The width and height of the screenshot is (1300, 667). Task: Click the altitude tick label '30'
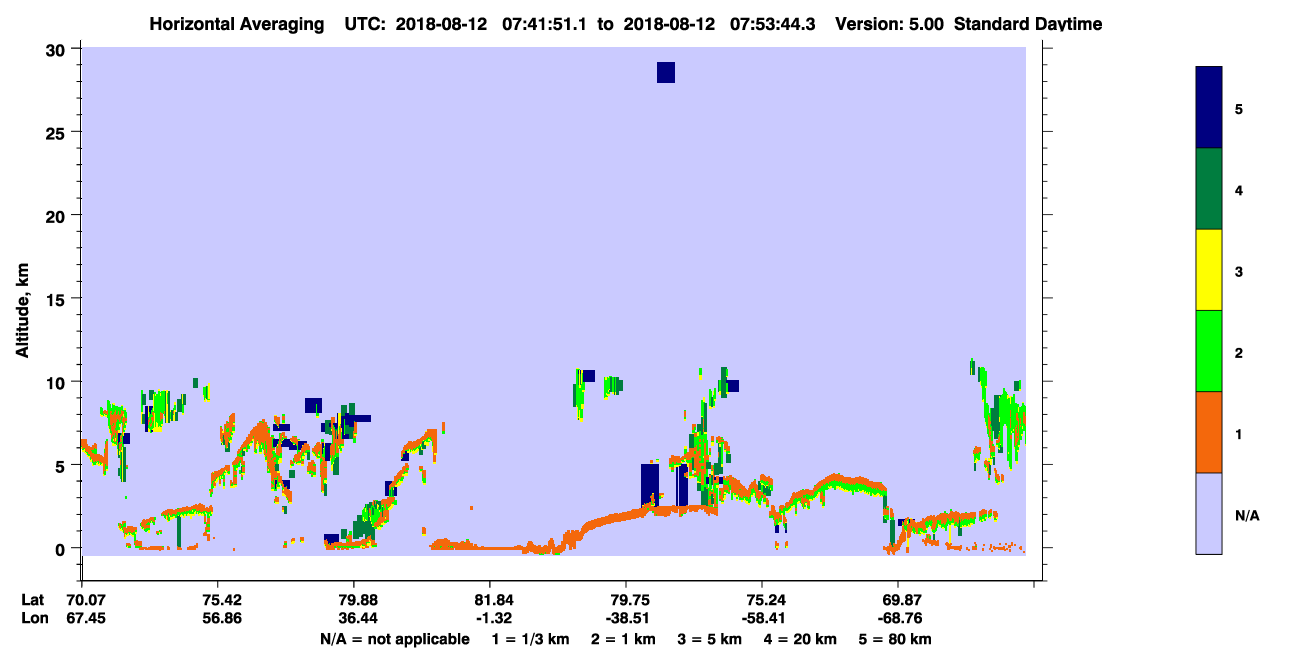[58, 49]
